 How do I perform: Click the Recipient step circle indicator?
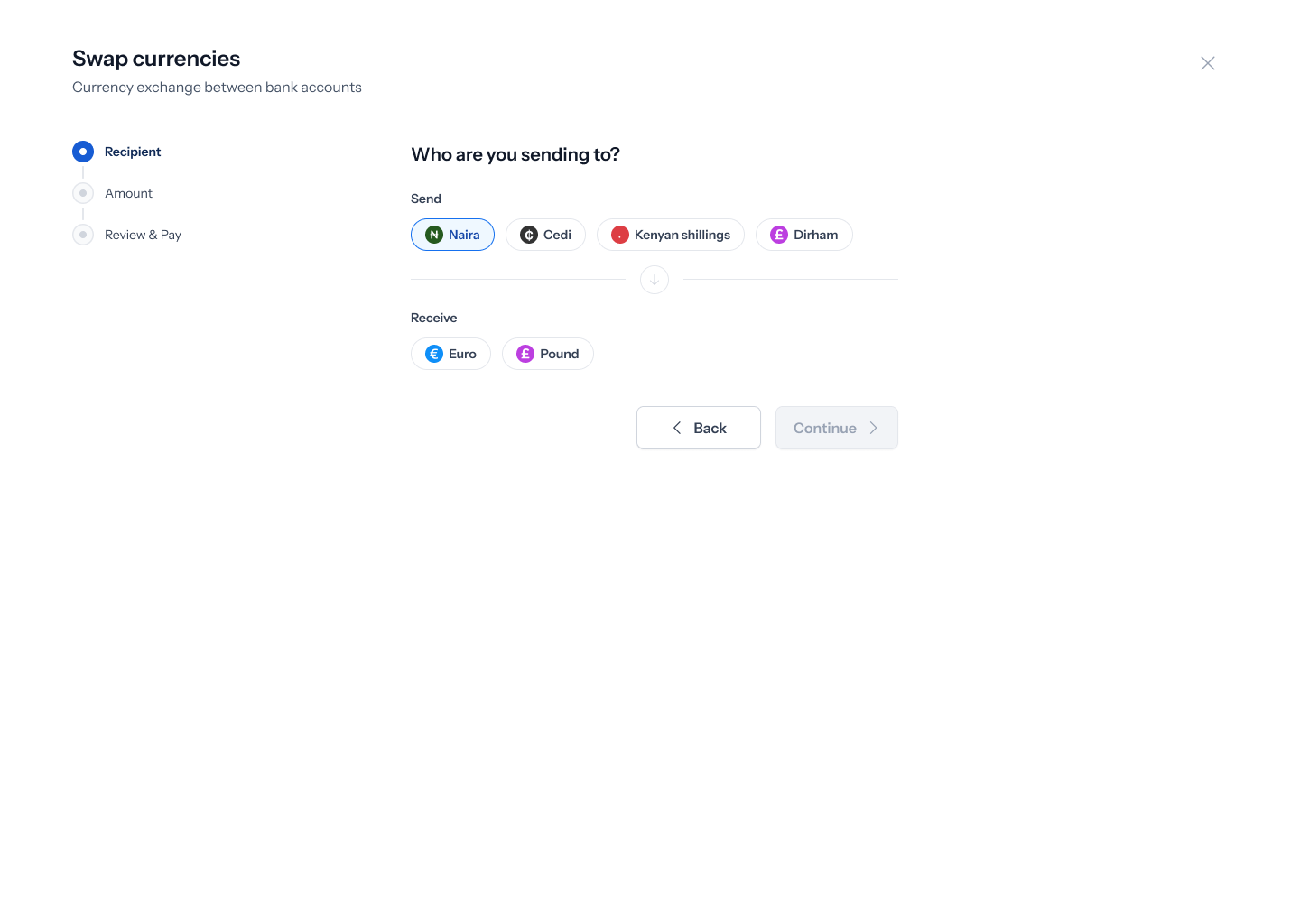click(83, 152)
